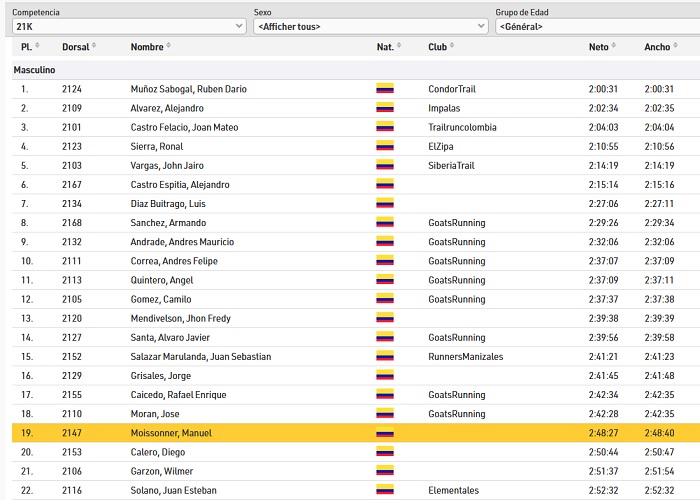Click the flag icon in Moissonner, Manuel row
700x500 pixels.
point(384,433)
